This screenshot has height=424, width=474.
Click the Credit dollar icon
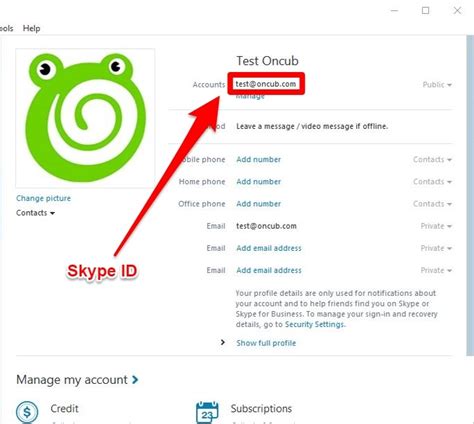pos(27,412)
